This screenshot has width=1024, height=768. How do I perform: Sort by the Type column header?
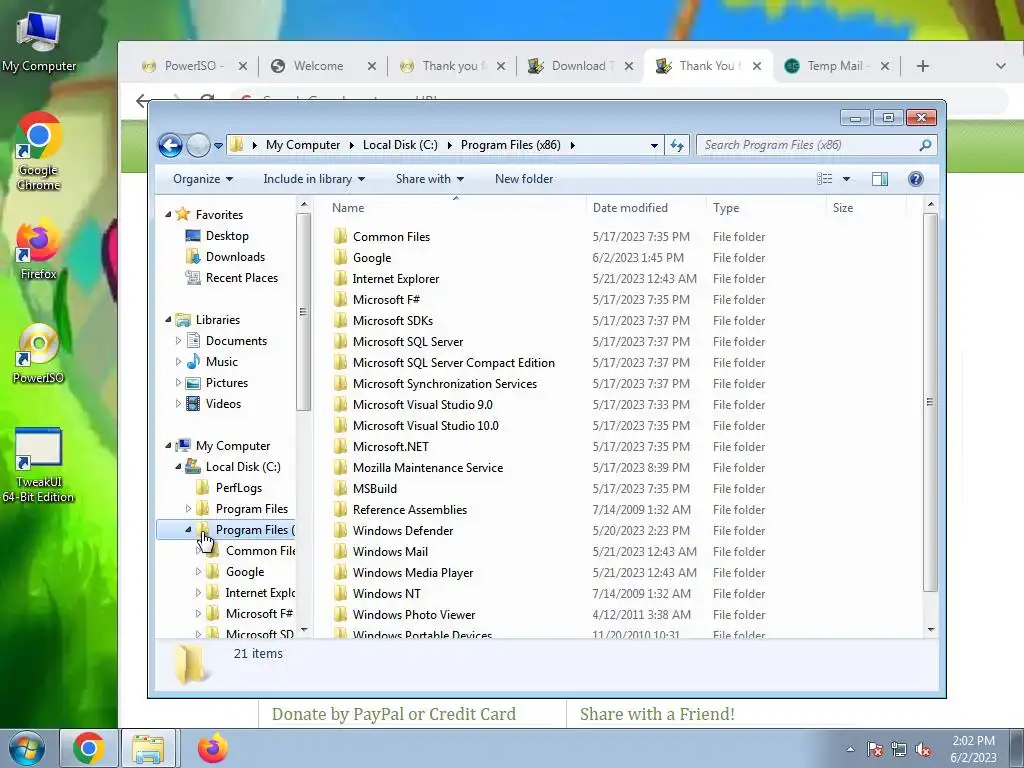tap(726, 208)
